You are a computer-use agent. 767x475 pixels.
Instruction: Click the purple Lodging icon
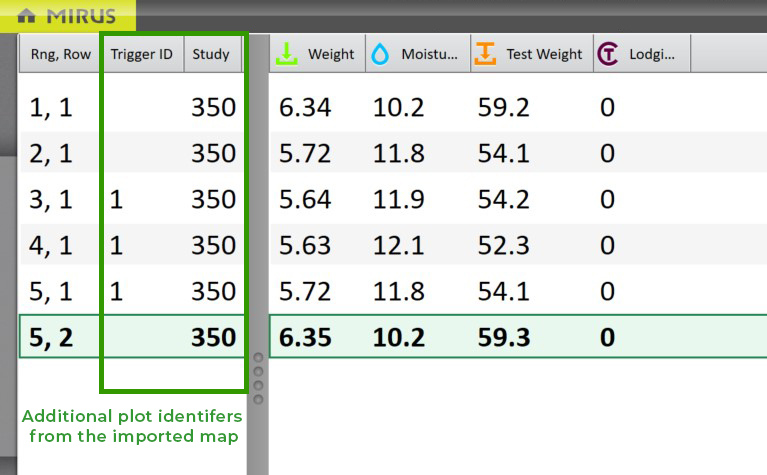point(607,54)
